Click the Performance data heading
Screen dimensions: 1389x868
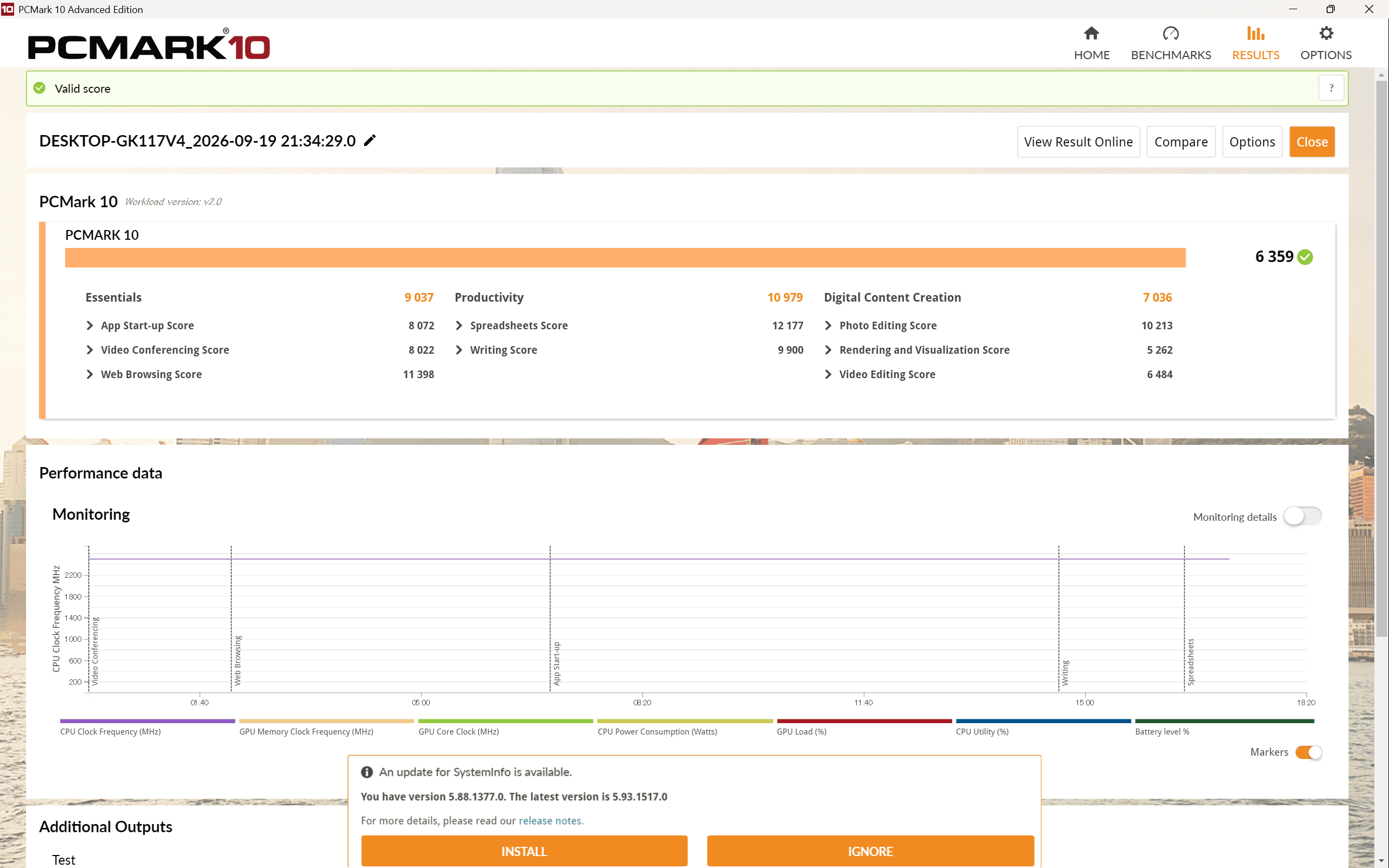[x=100, y=473]
